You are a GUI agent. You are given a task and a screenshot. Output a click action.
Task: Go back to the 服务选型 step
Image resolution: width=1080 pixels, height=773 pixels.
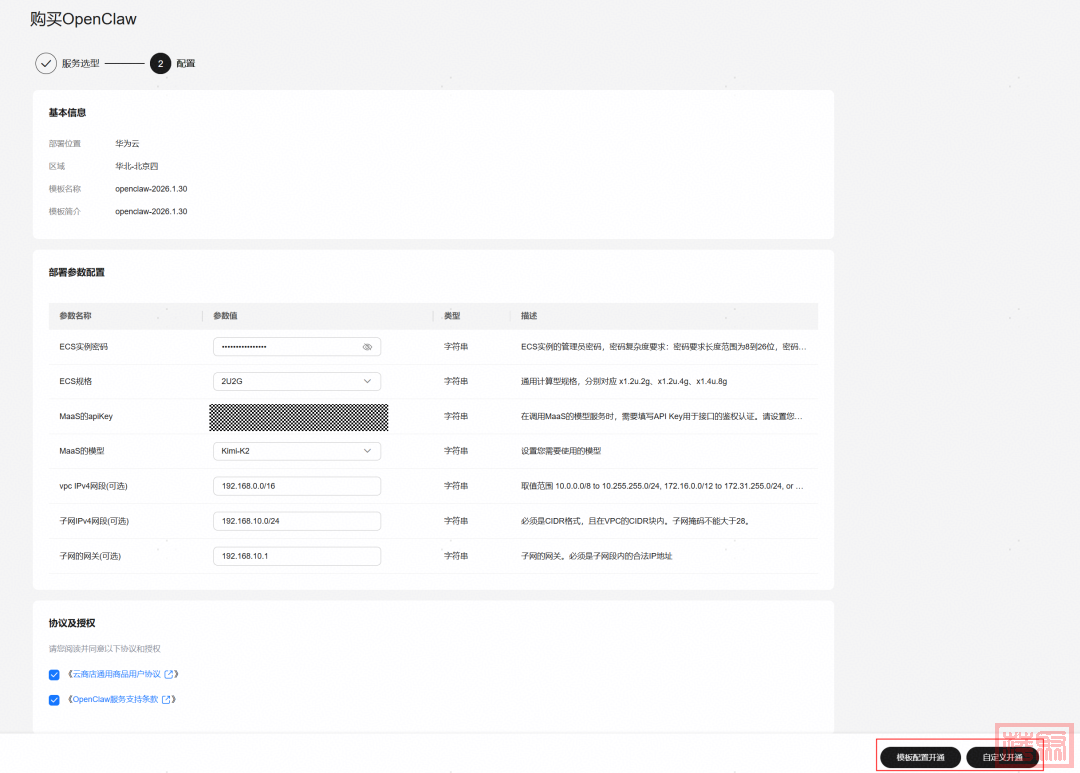pyautogui.click(x=80, y=63)
